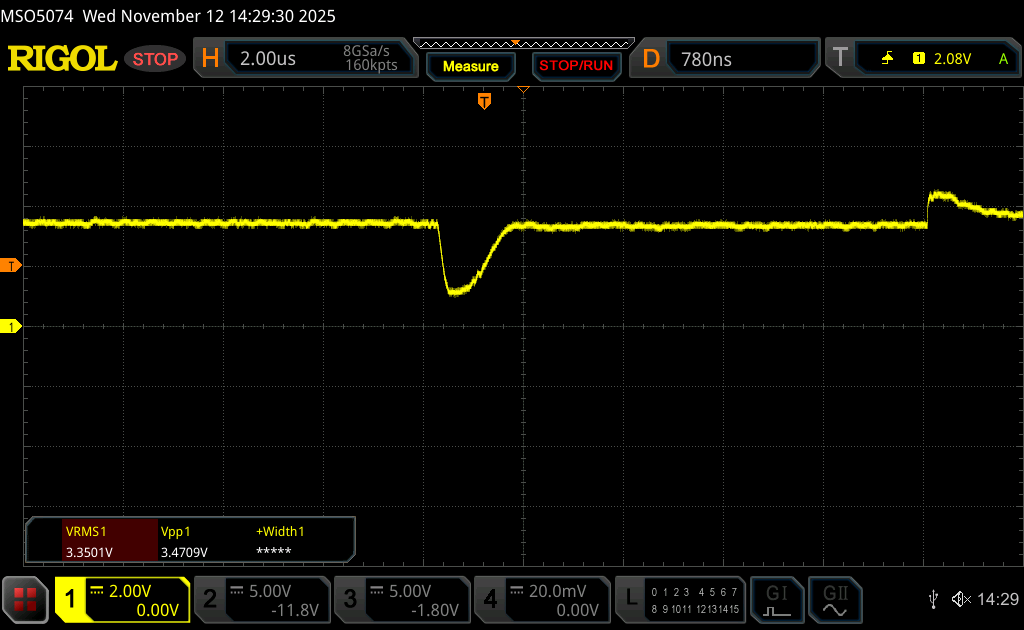Open the red grid function navigation menu

(x=25, y=599)
